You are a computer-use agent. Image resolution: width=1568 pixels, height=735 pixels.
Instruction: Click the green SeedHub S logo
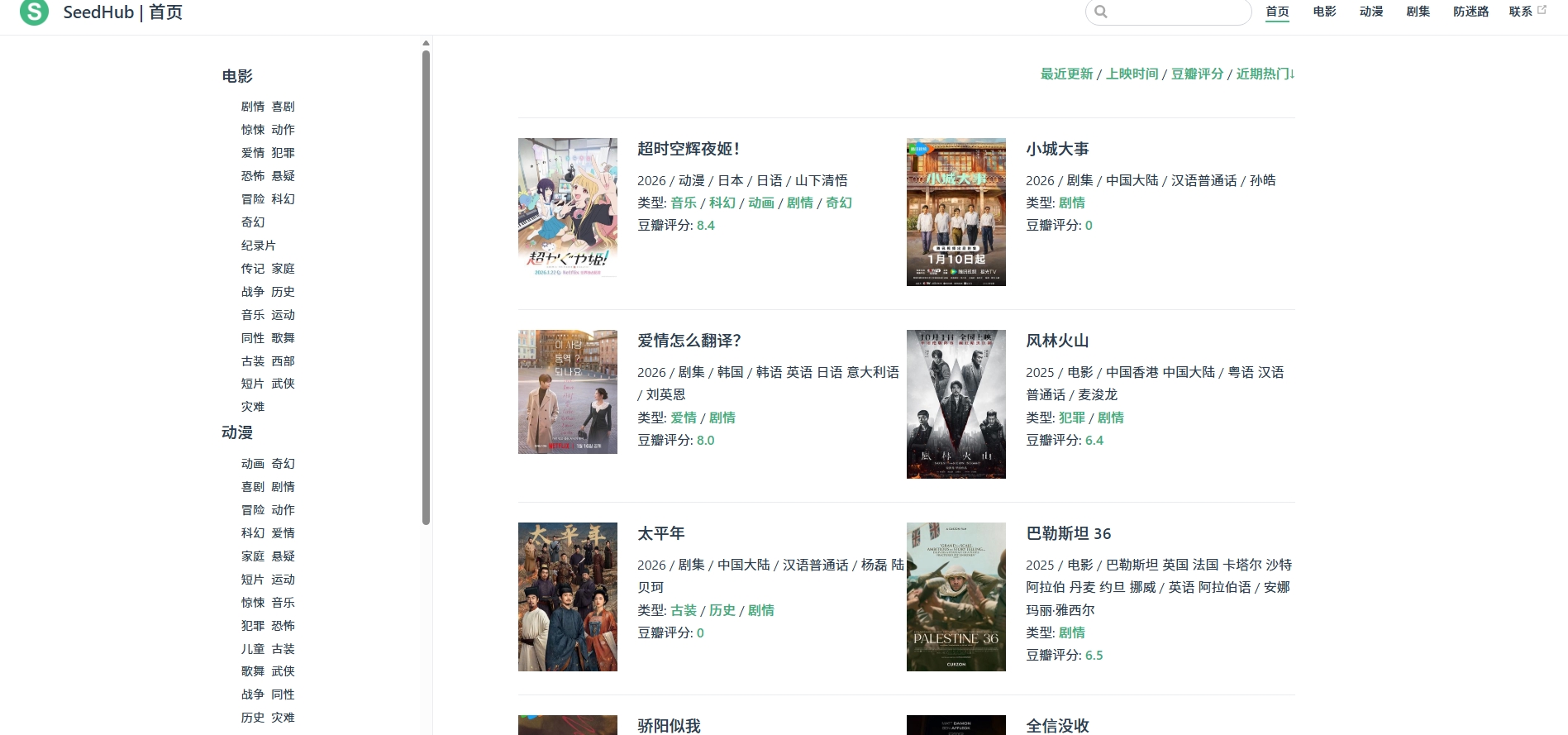tap(34, 12)
